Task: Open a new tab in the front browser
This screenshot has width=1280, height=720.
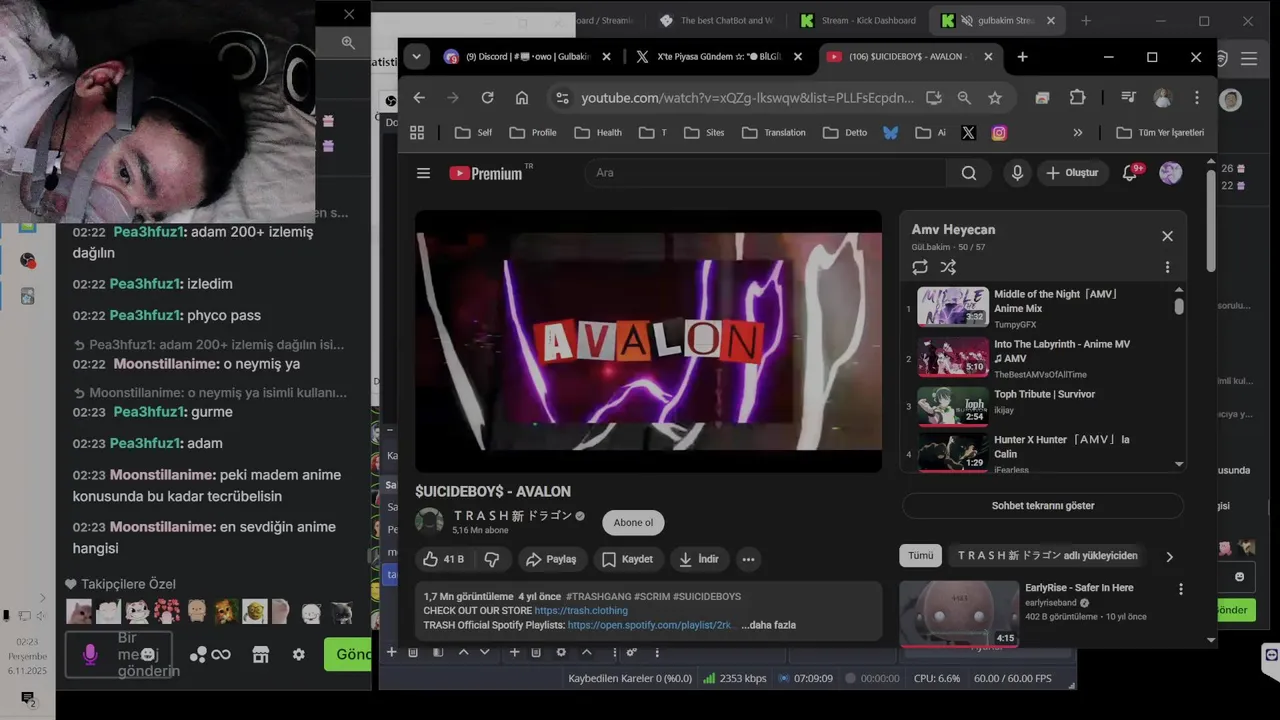Action: pos(1022,57)
